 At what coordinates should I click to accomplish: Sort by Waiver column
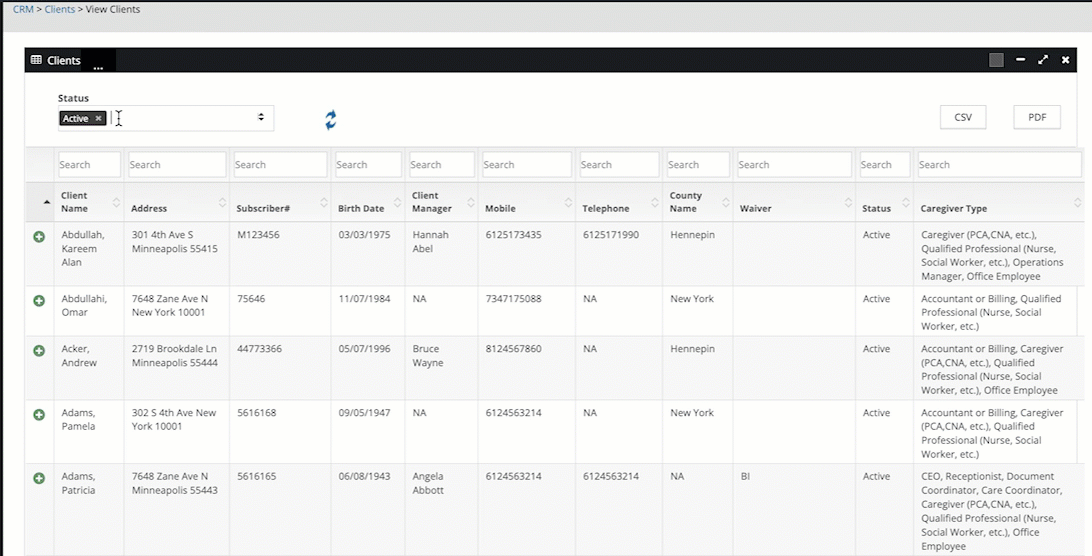click(794, 202)
